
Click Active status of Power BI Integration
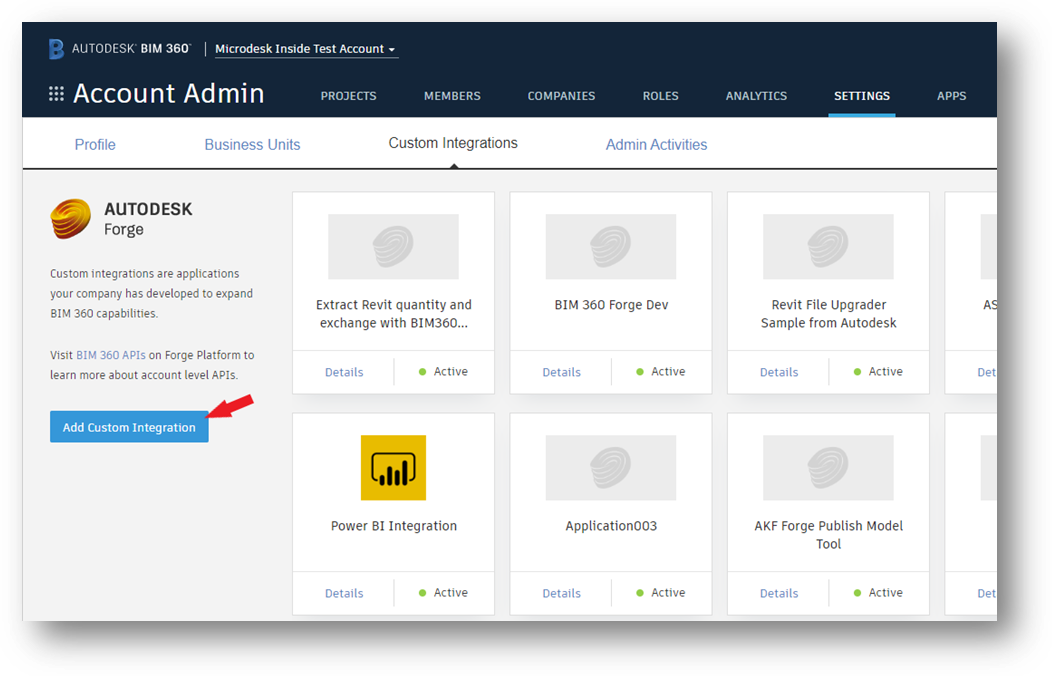click(443, 593)
